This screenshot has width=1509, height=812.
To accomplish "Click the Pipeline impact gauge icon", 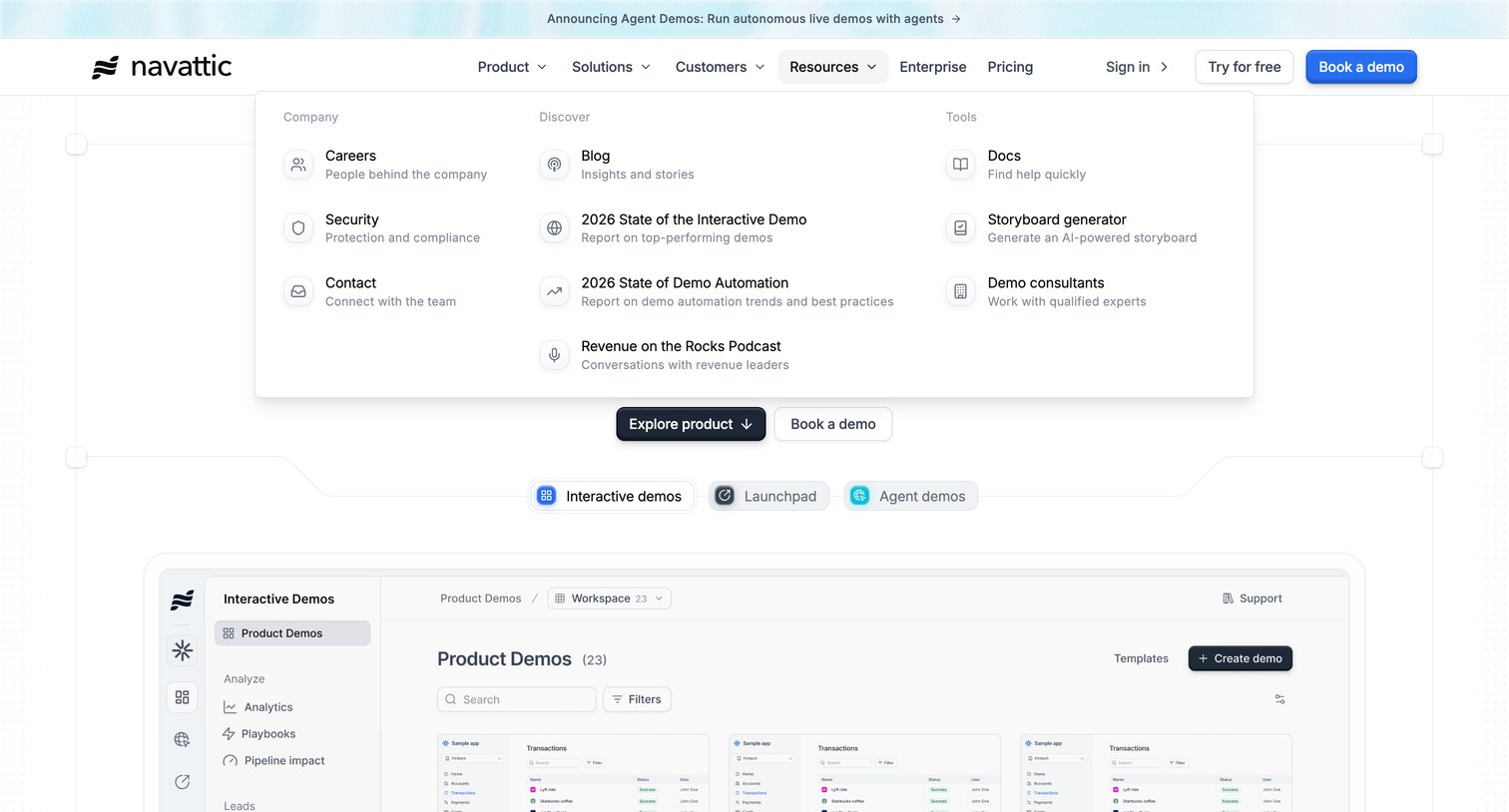I will [230, 761].
